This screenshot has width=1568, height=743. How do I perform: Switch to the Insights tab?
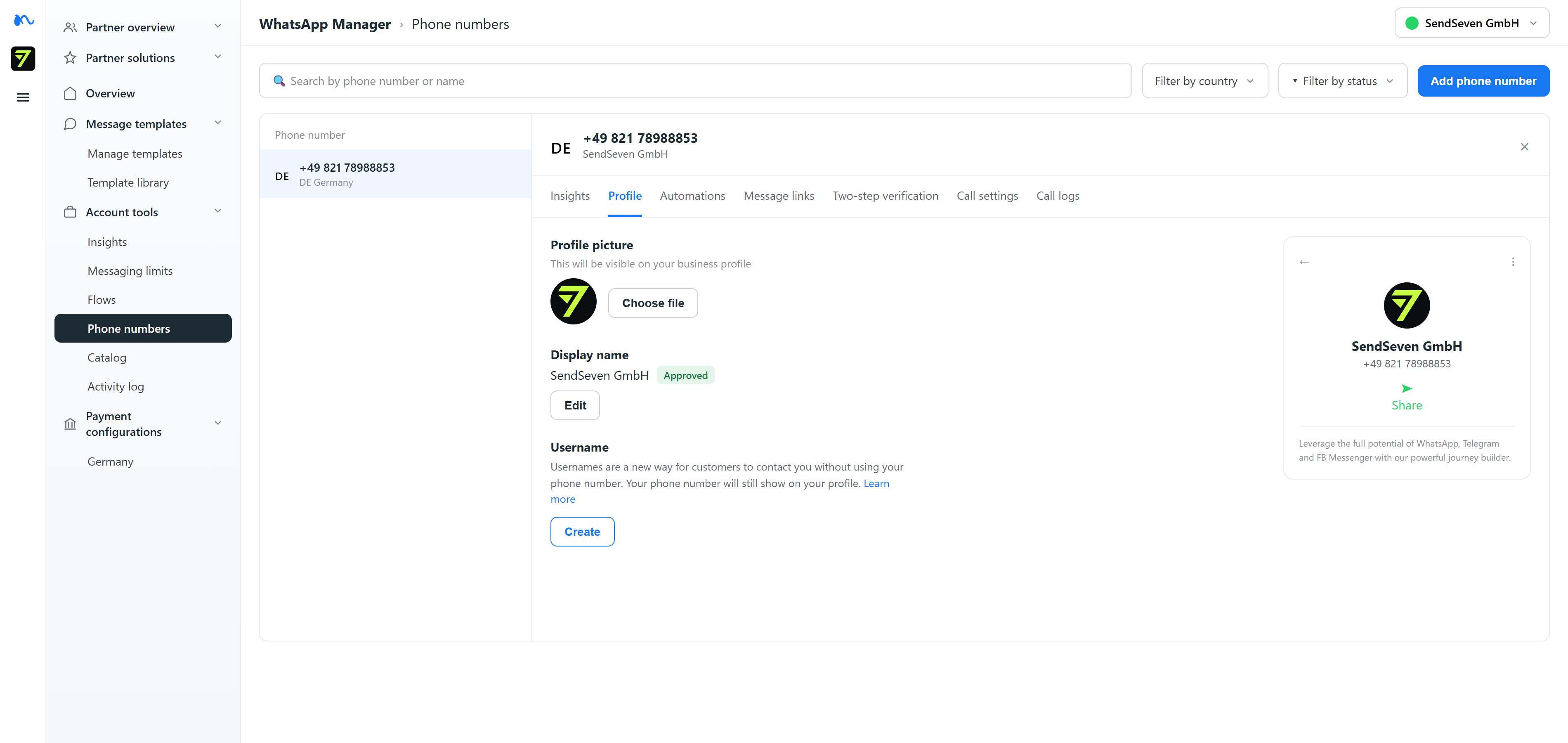pyautogui.click(x=570, y=196)
